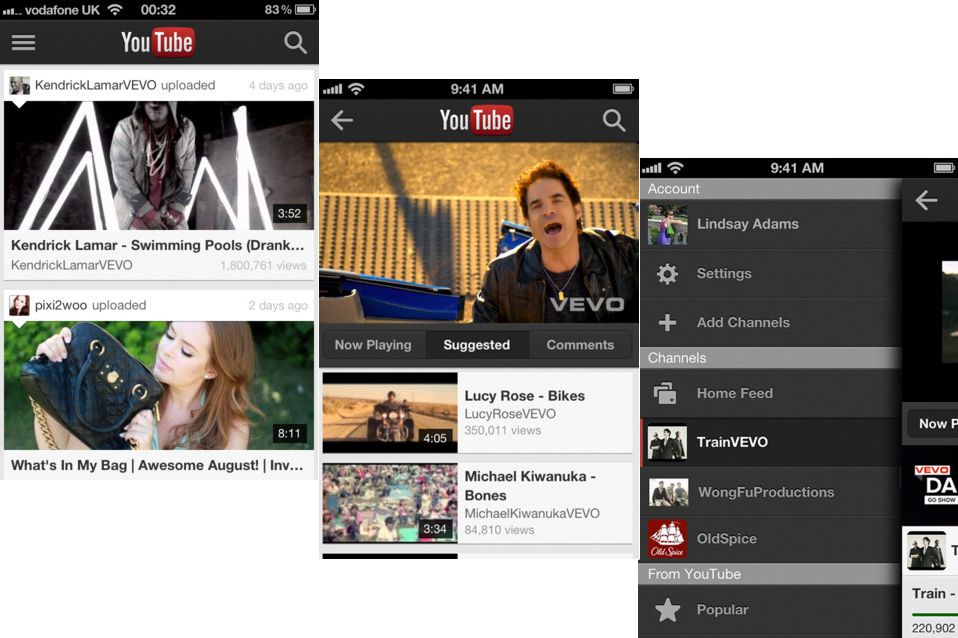Image resolution: width=958 pixels, height=638 pixels.
Task: Open the pixi2woo uploader avatar
Action: tap(20, 305)
